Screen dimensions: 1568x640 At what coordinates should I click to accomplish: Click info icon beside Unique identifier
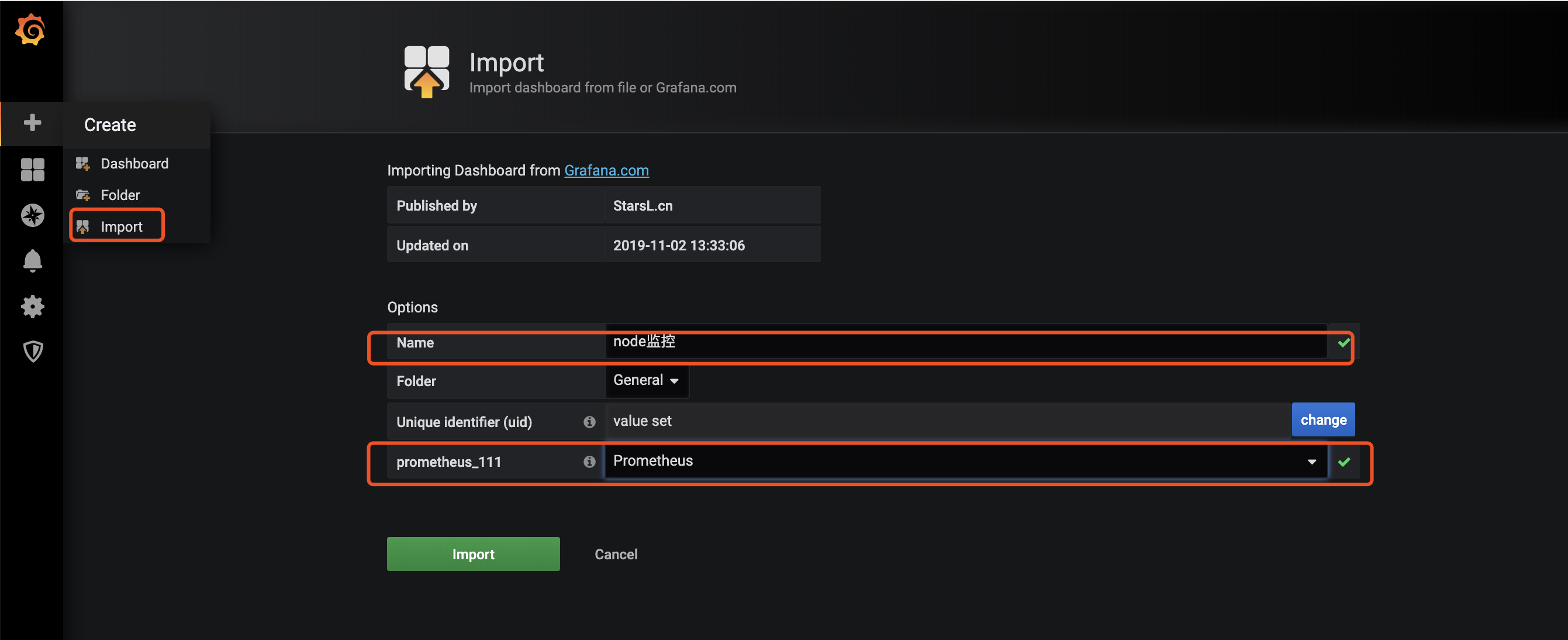click(x=589, y=421)
